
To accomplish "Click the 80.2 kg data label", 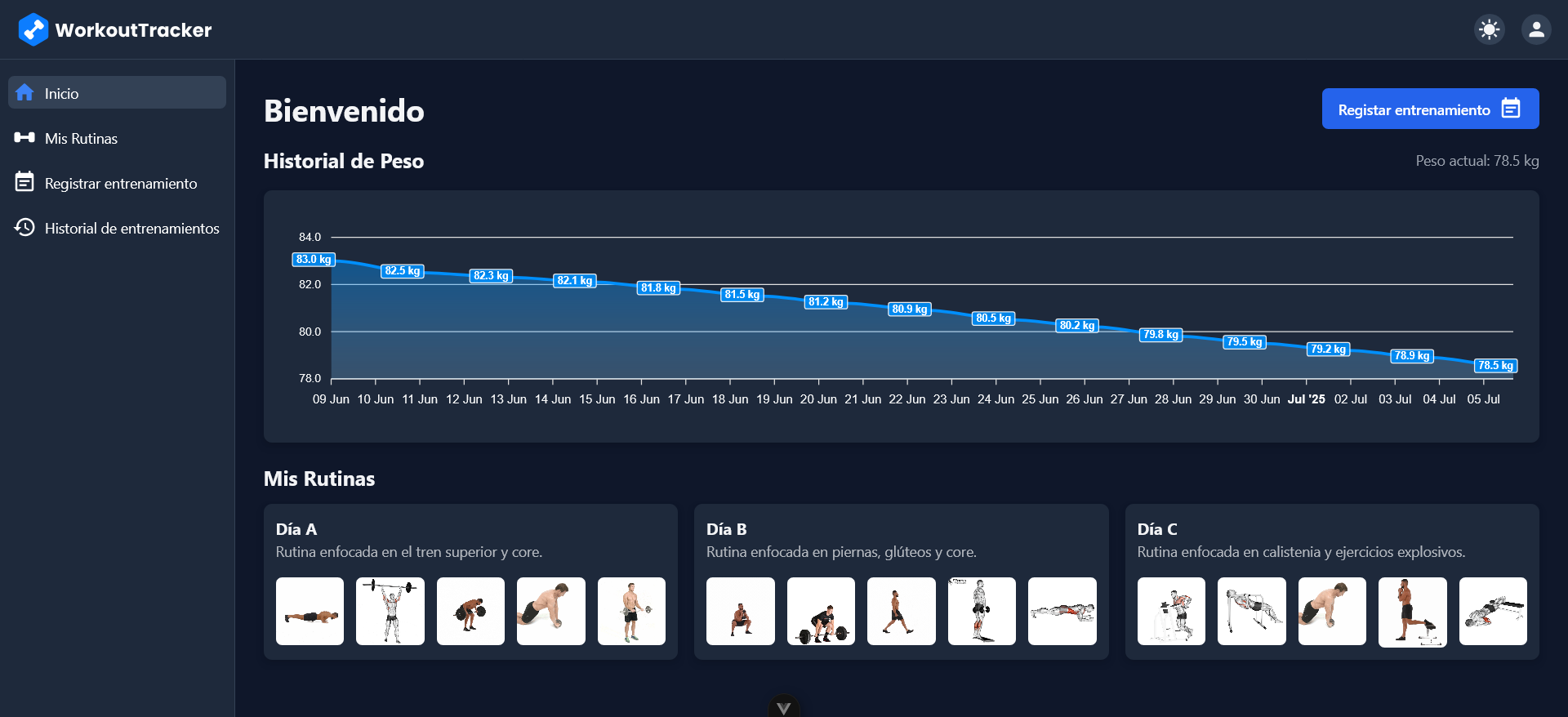I will [1077, 325].
